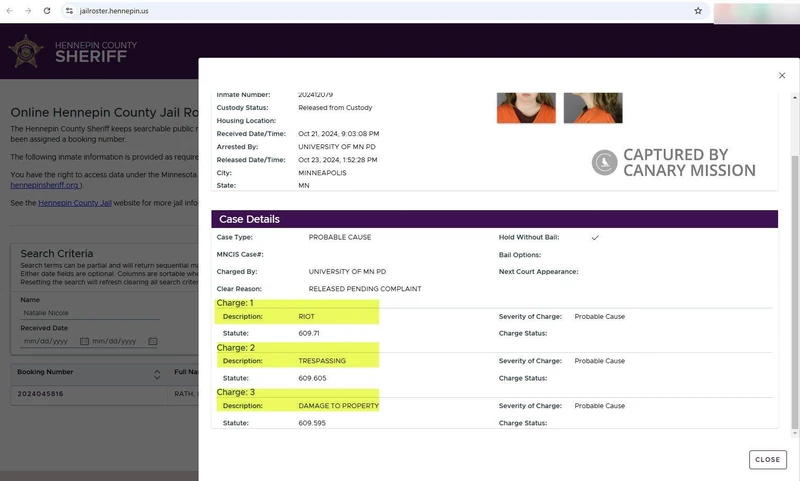
Task: Click the Booking Number column header
Action: pyautogui.click(x=45, y=372)
